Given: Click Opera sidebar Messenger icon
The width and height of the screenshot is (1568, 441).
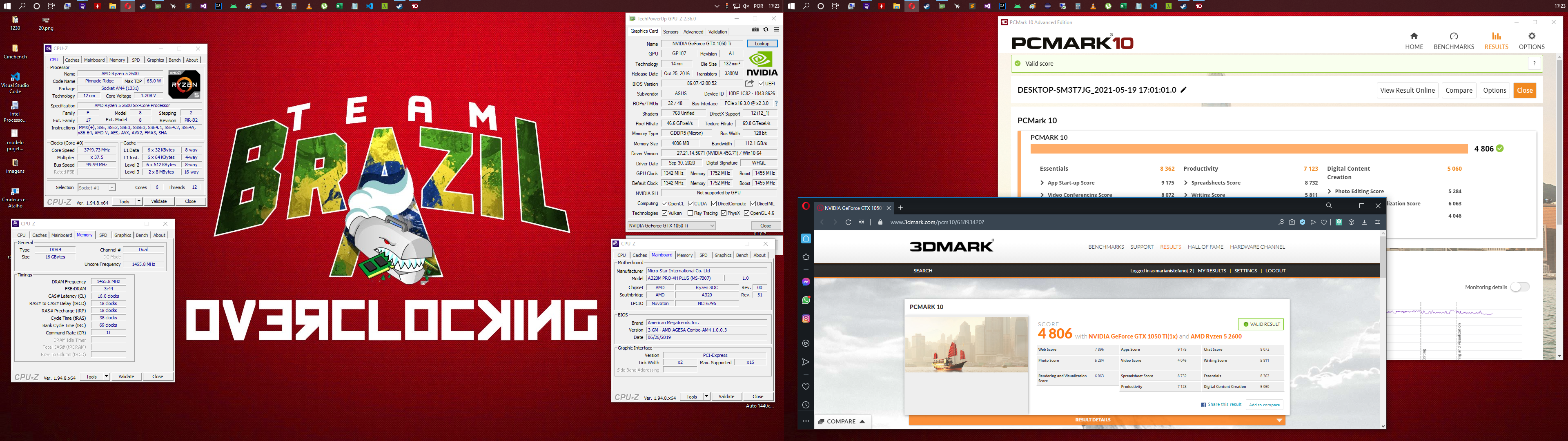Looking at the screenshot, I should pyautogui.click(x=806, y=282).
